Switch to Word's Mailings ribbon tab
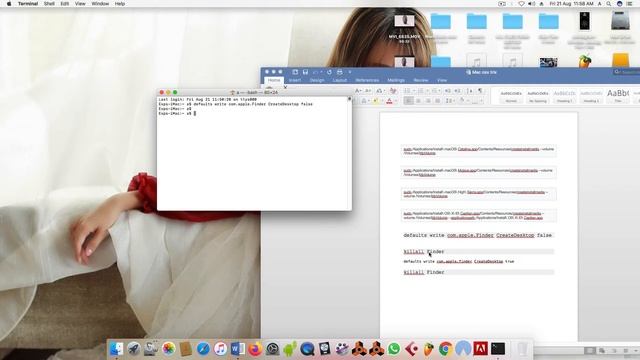640x360 pixels. 396,80
